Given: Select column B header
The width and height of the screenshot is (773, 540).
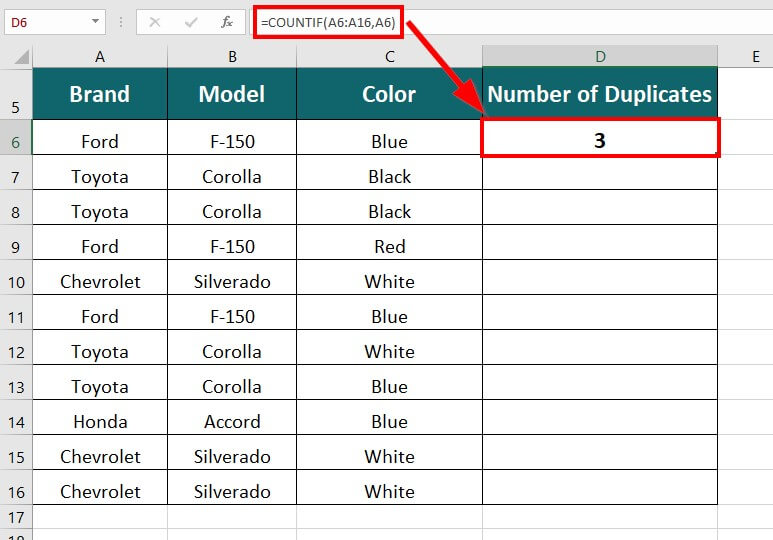Looking at the screenshot, I should pos(232,57).
